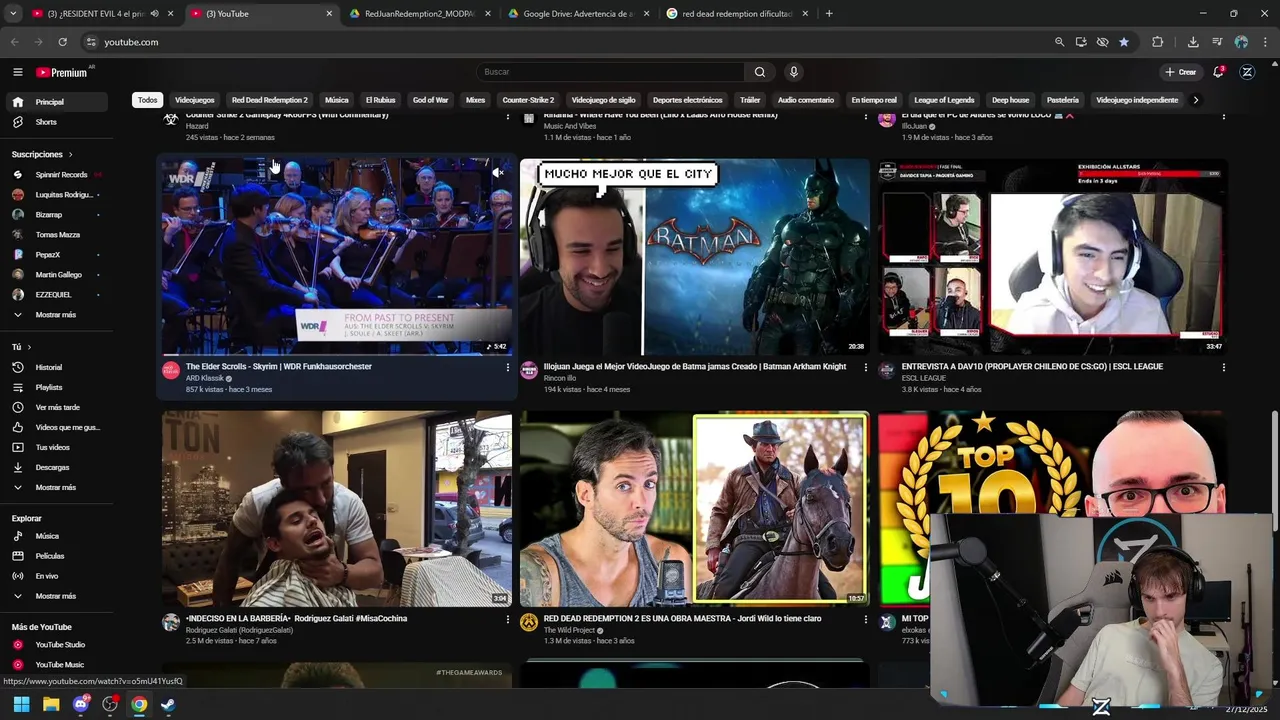
Task: Select Red Dead Redemption 2 chip
Action: click(x=269, y=100)
